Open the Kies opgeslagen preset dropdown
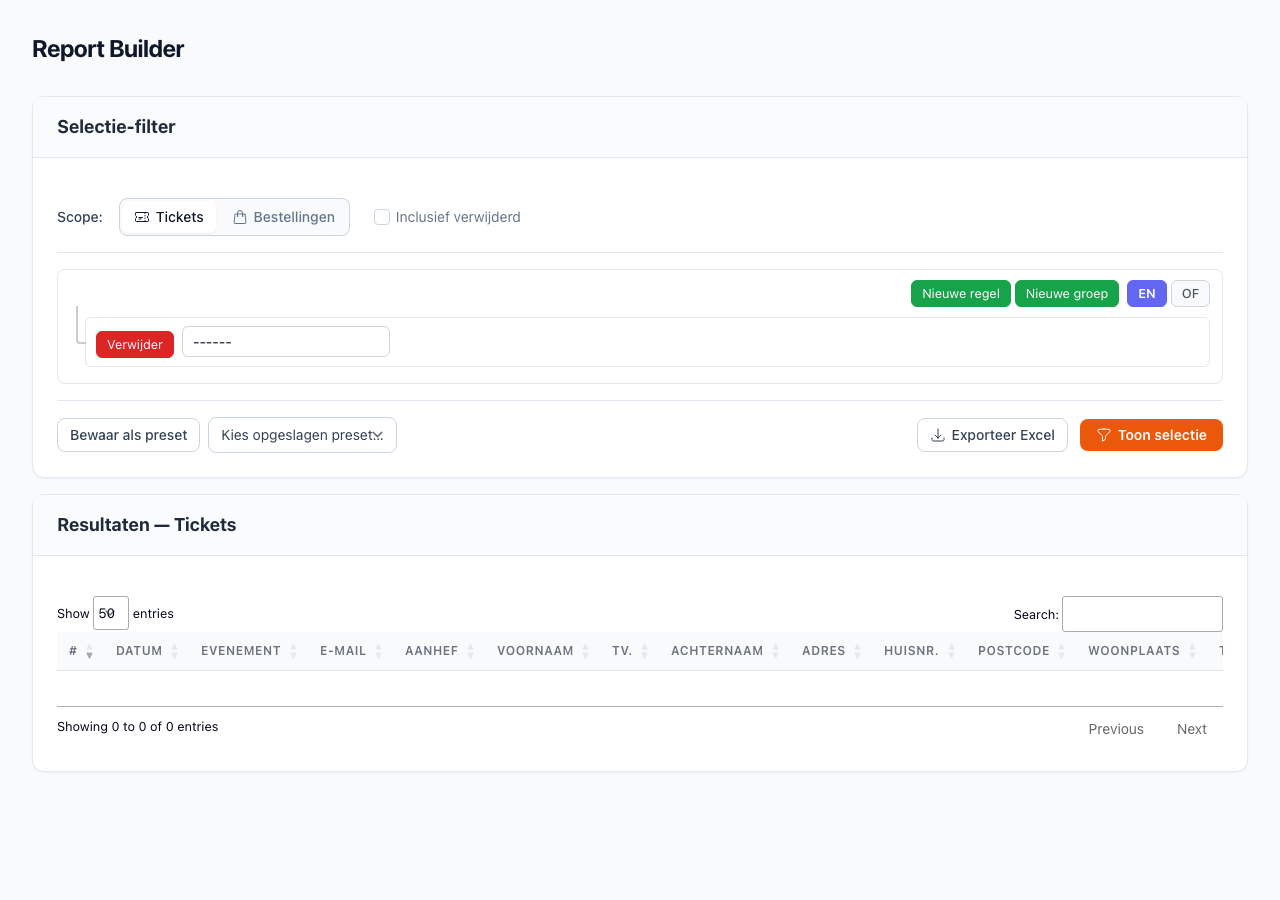Screen dimensions: 1280x900 [x=302, y=435]
